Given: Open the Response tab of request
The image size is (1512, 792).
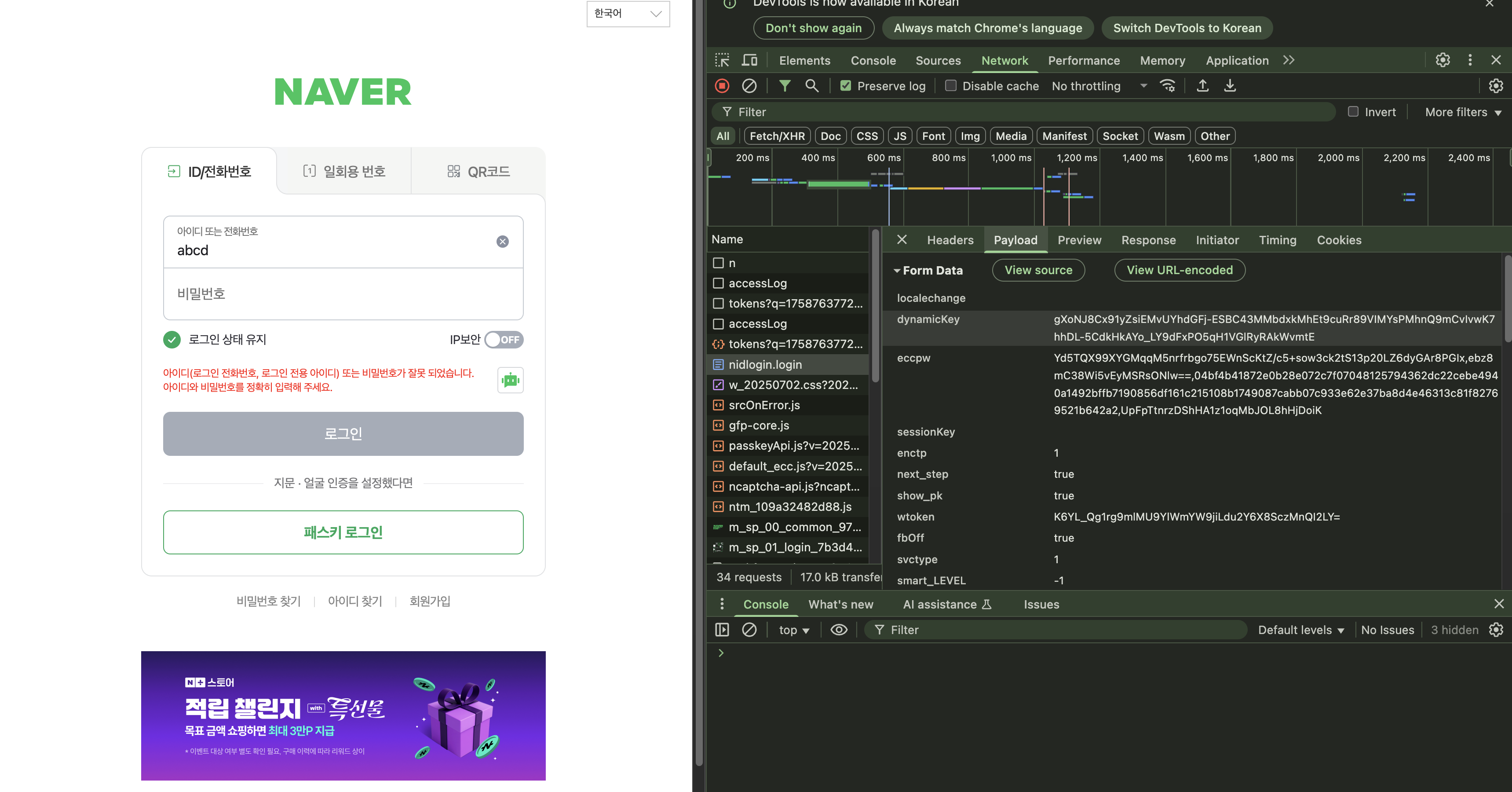Looking at the screenshot, I should [1148, 240].
